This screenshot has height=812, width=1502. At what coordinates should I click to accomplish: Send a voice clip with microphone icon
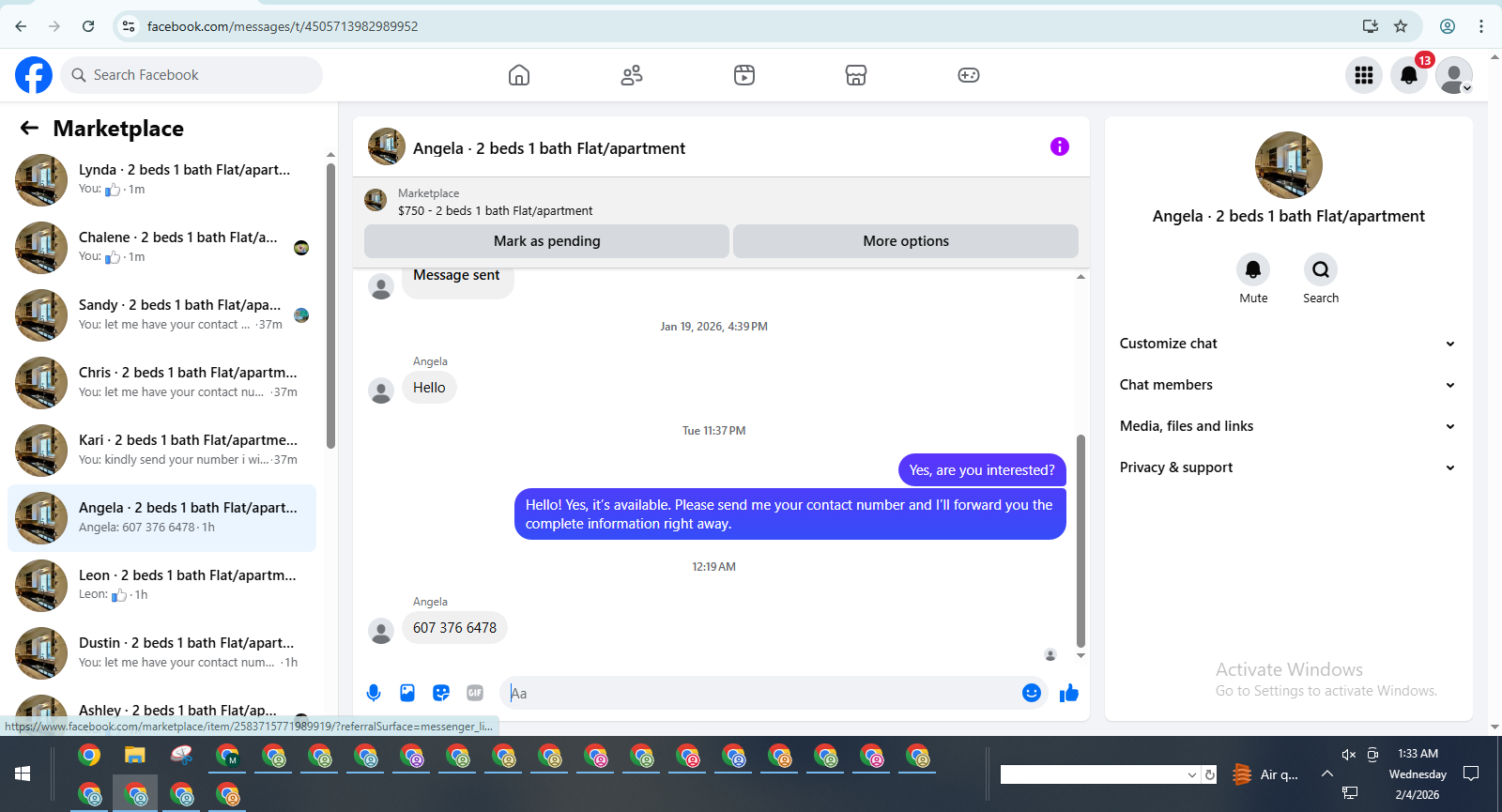(374, 693)
